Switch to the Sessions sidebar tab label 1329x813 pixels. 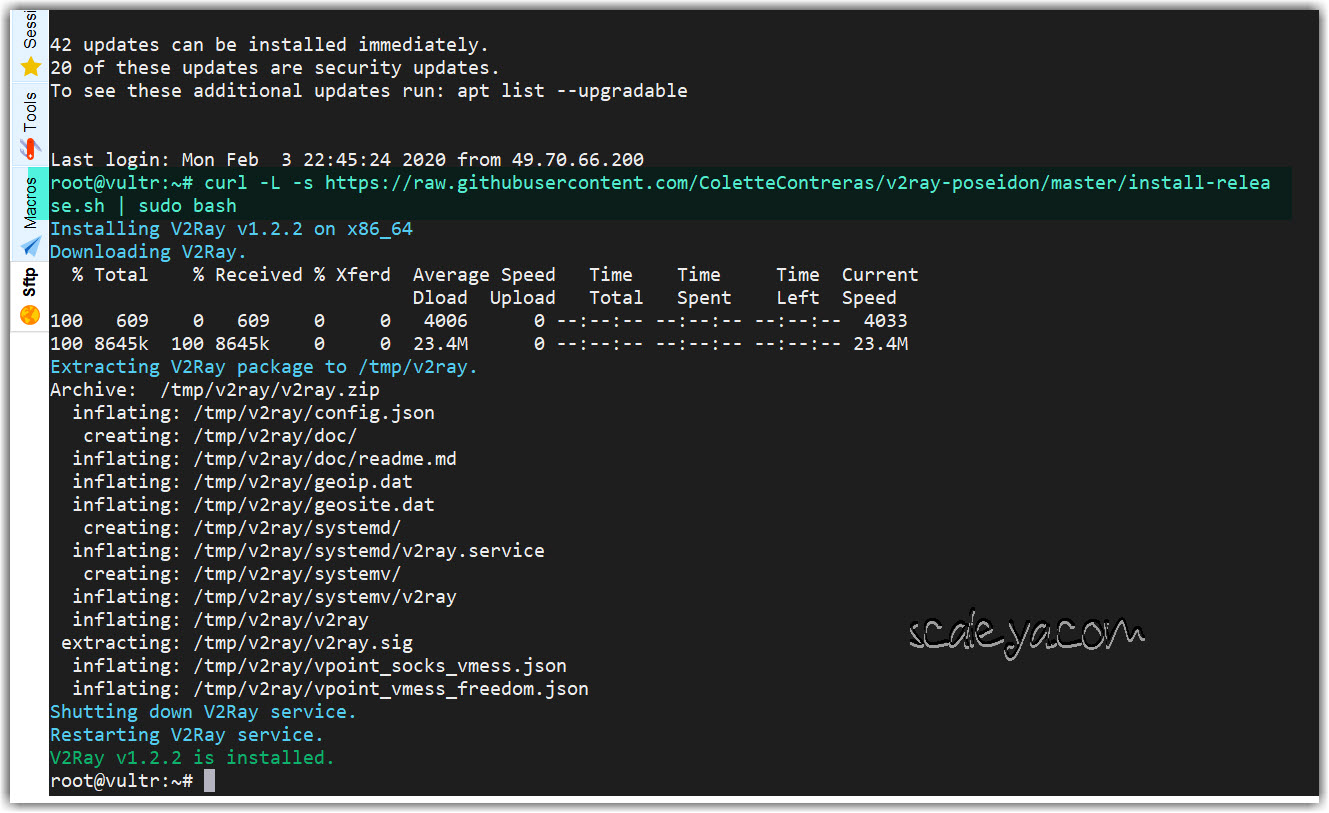tap(30, 31)
